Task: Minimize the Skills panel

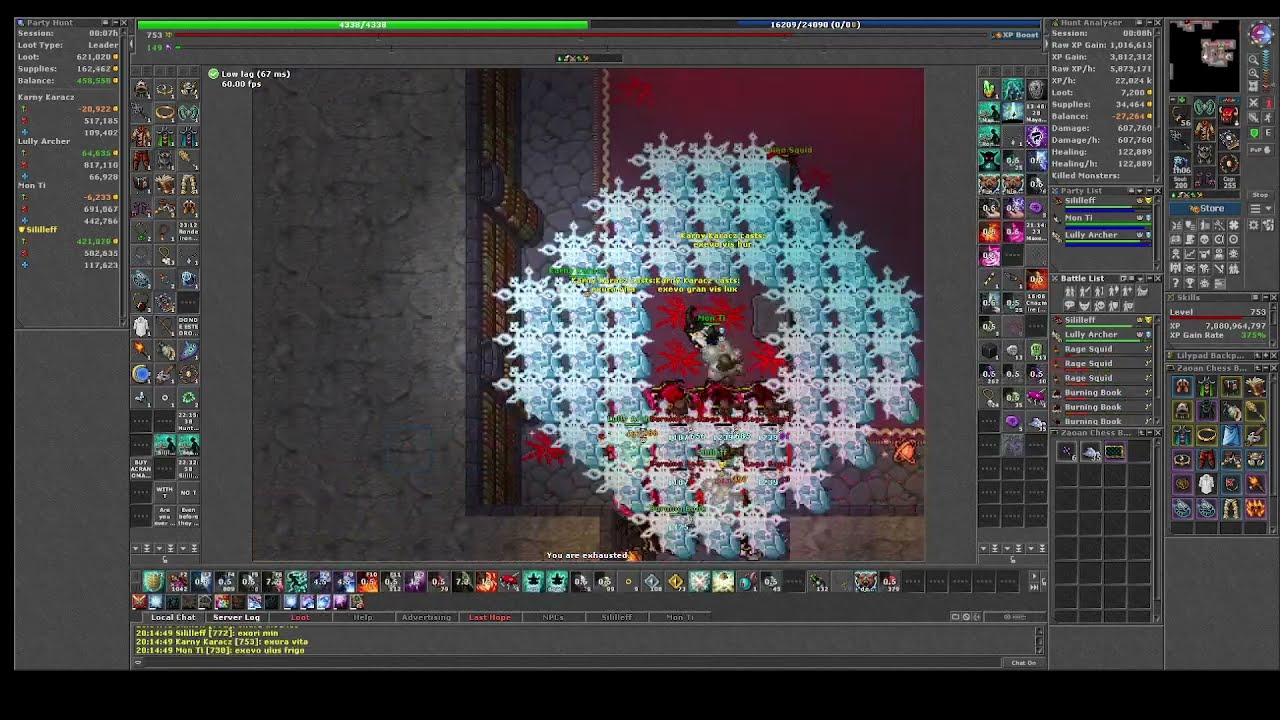Action: coord(1266,298)
